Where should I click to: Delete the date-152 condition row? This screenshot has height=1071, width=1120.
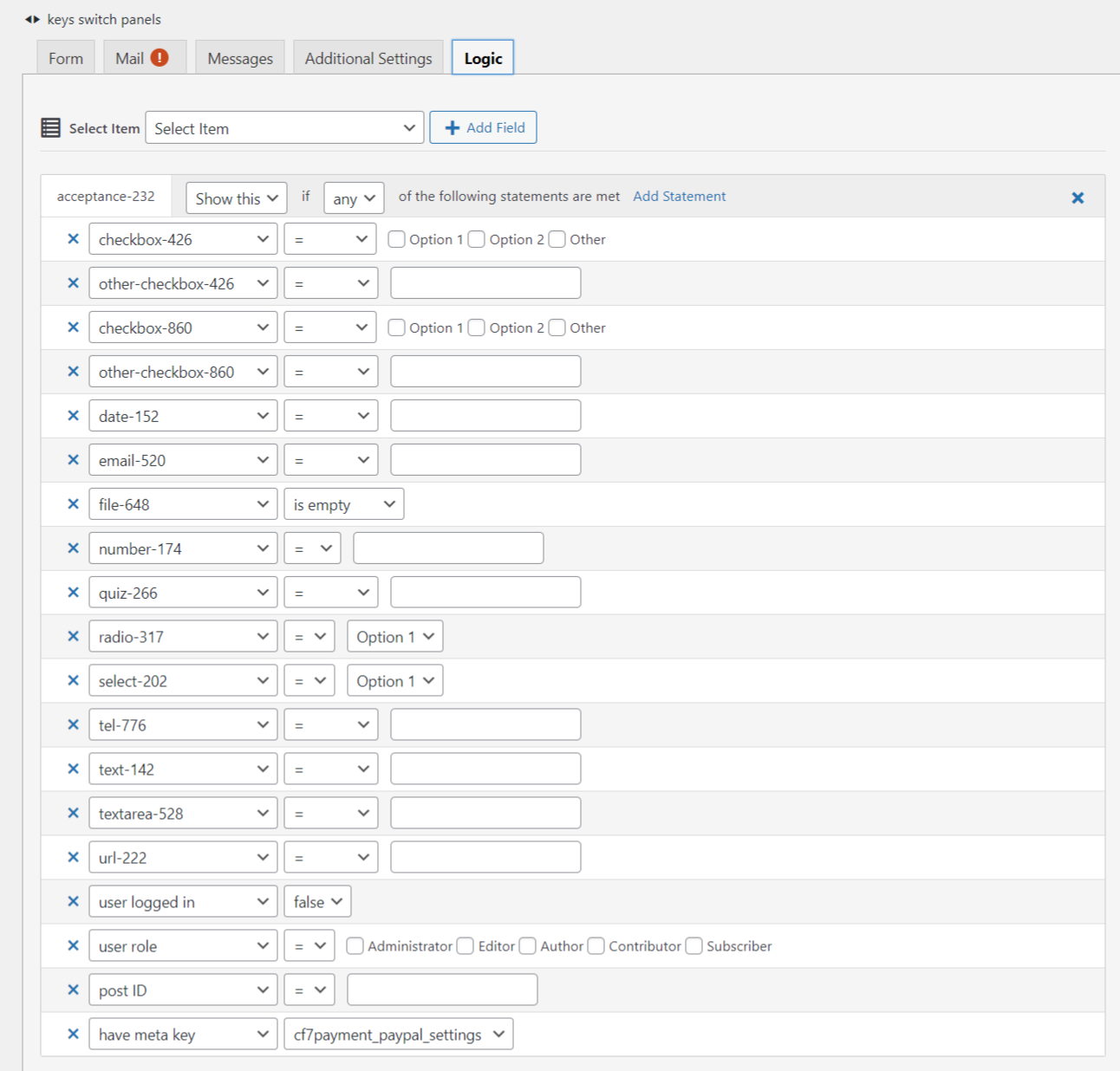point(73,416)
